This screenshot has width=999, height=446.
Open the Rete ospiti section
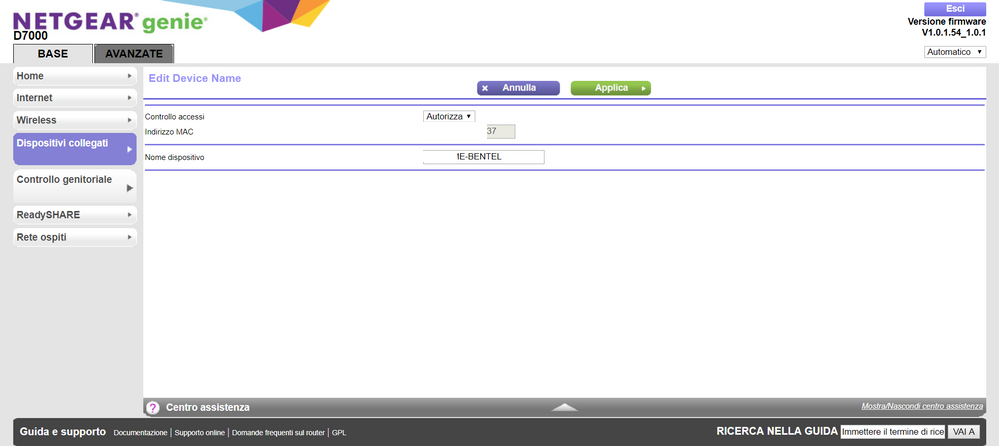[x=74, y=237]
